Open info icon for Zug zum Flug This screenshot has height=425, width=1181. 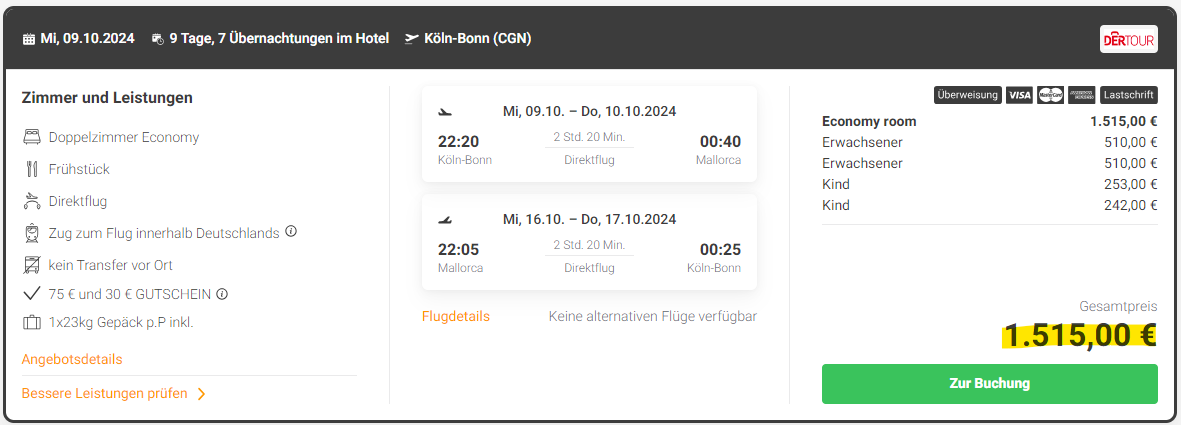click(x=291, y=232)
